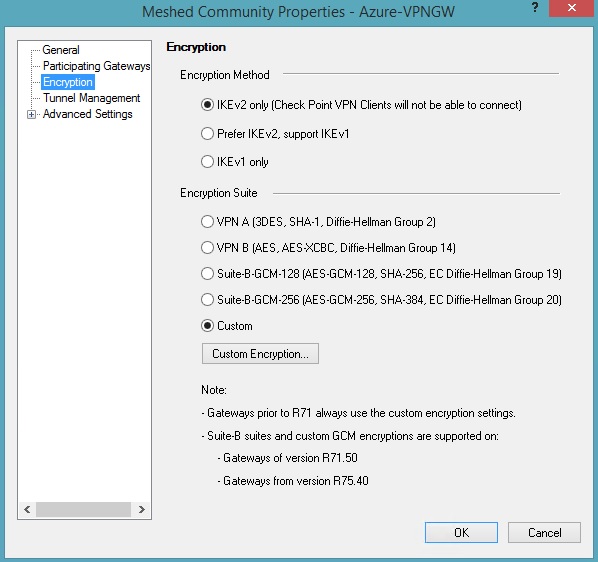The width and height of the screenshot is (598, 562).
Task: Expand the Advanced Settings tree node
Action: (x=31, y=114)
